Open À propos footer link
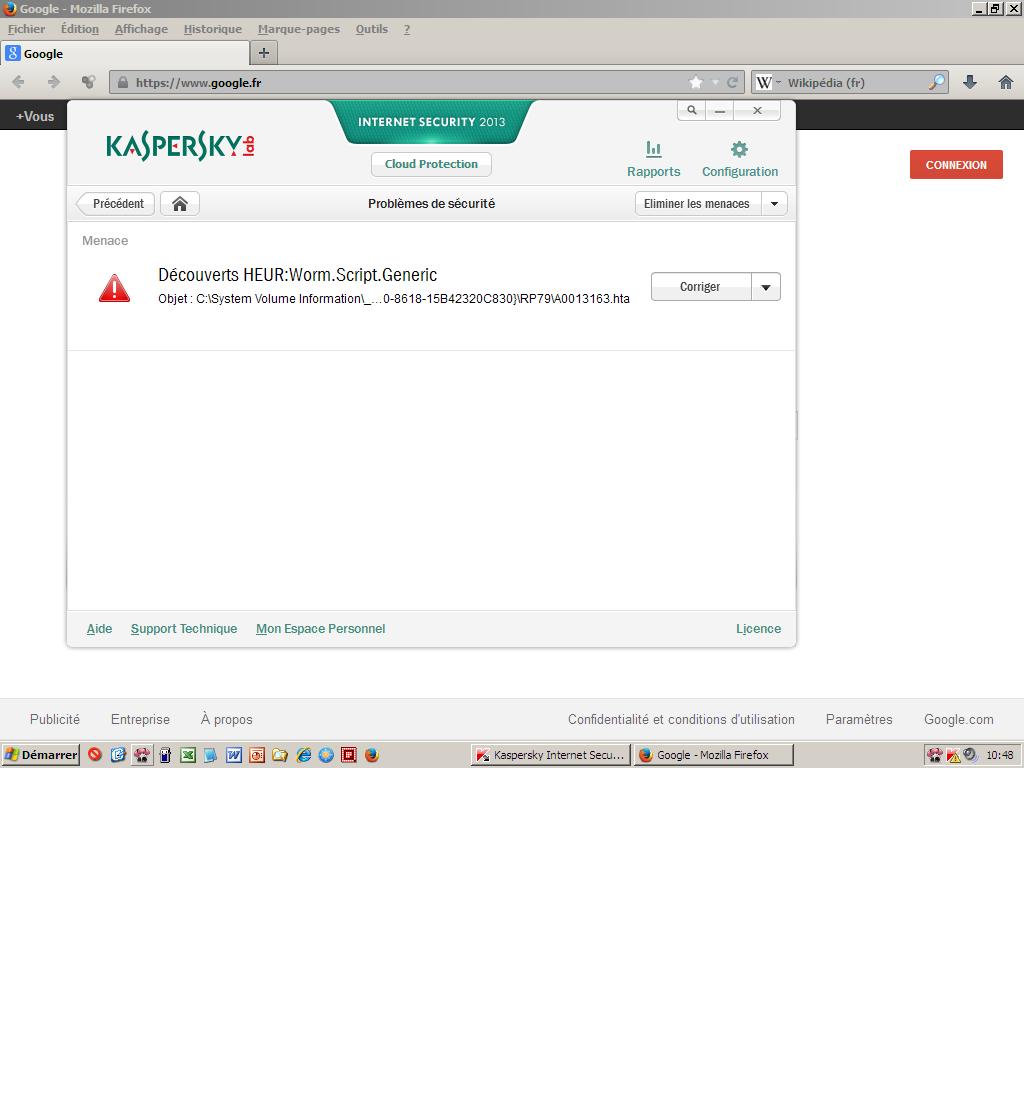The width and height of the screenshot is (1024, 1096). pyautogui.click(x=226, y=719)
